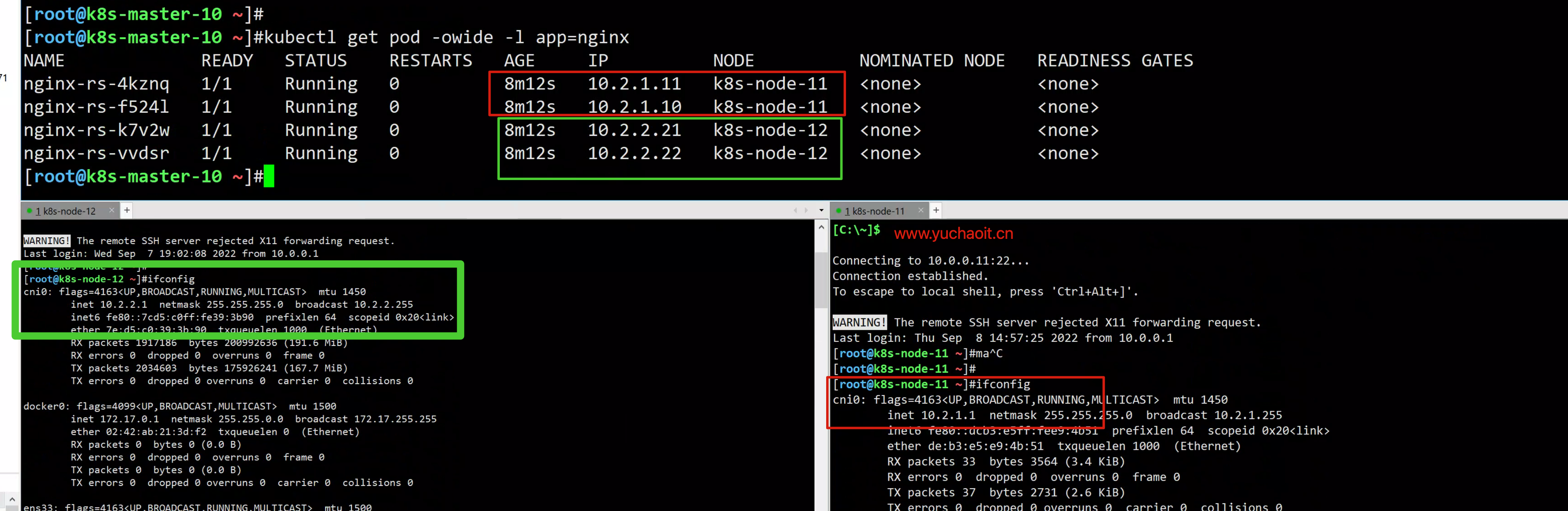
Task: Add new tab beside k8s-node-12
Action: pos(126,210)
